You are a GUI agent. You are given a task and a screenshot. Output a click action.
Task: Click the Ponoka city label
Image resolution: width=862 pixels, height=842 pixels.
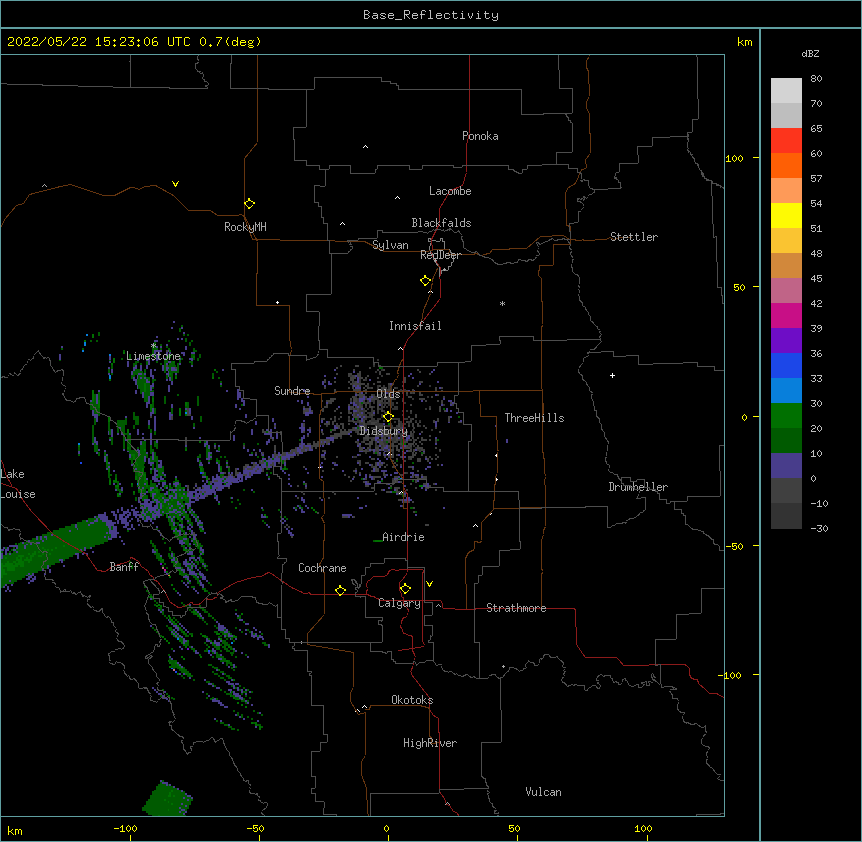pyautogui.click(x=480, y=136)
